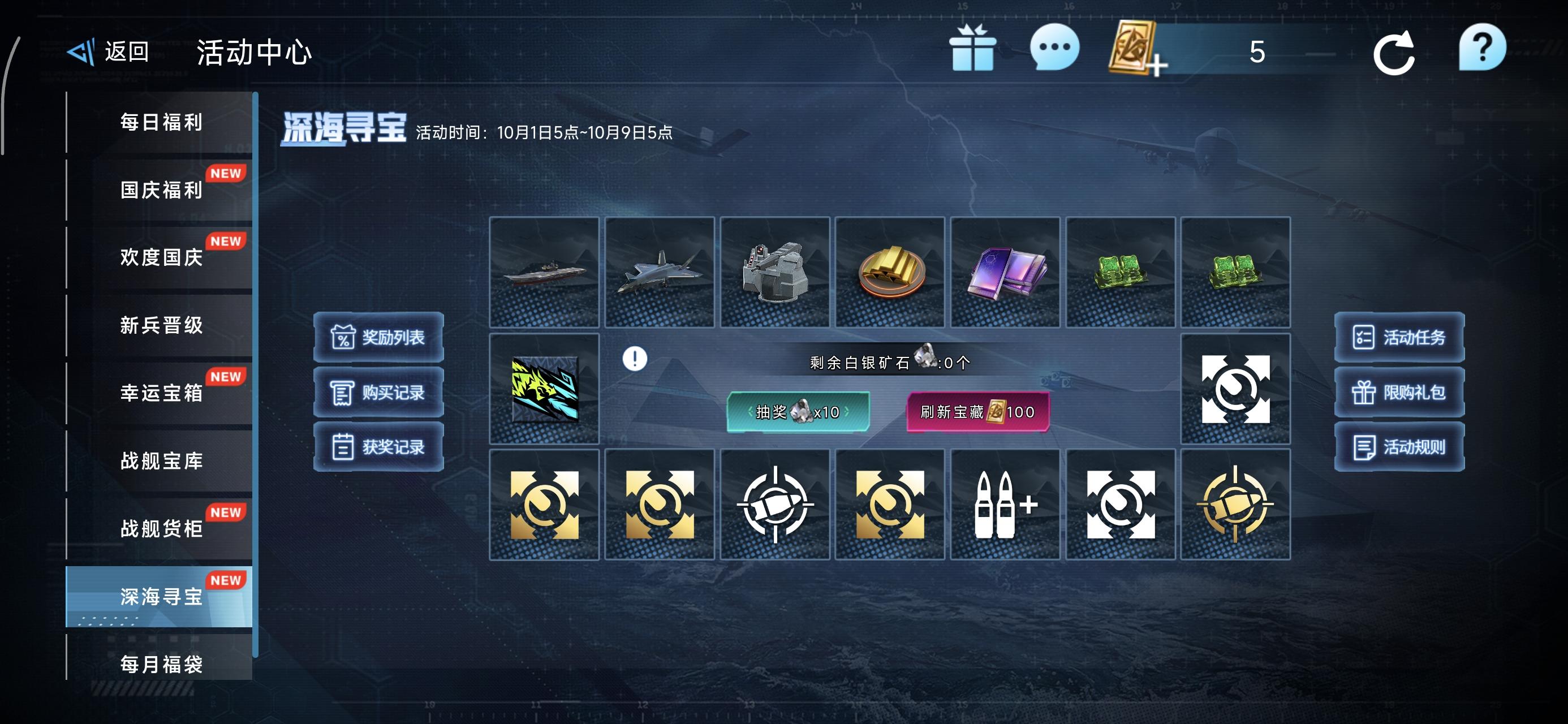Open the 购买记录 purchase records
The width and height of the screenshot is (1568, 724).
[378, 392]
